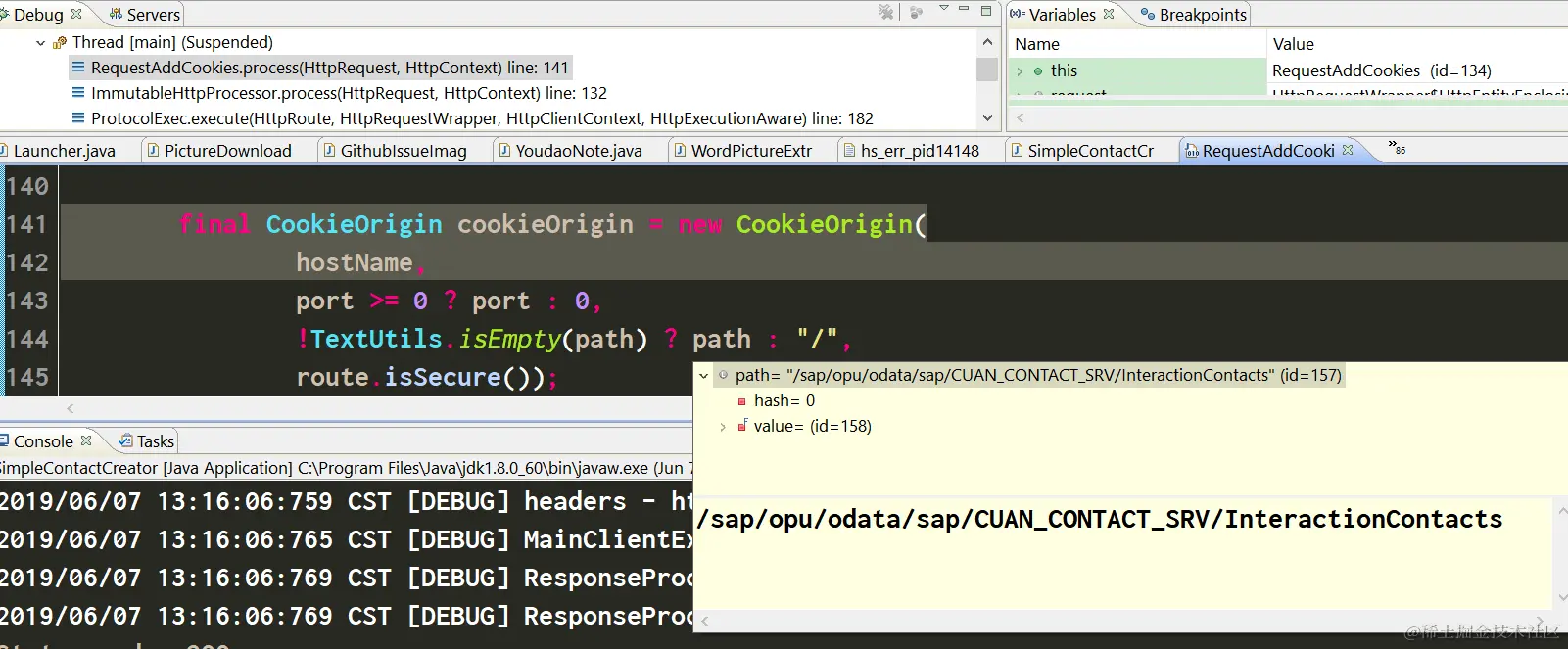Click line number 141 in the editor gutter
Viewport: 1568px width, 649px height.
[26, 224]
